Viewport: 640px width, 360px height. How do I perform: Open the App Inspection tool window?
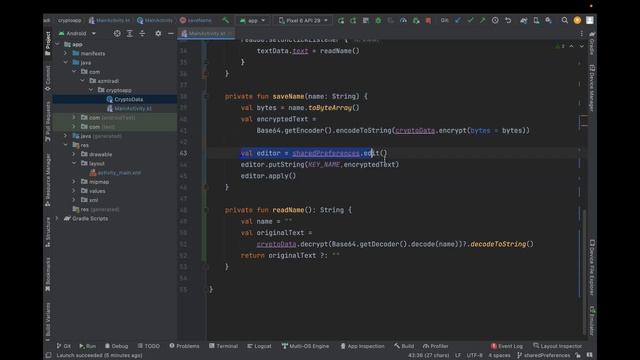point(362,346)
